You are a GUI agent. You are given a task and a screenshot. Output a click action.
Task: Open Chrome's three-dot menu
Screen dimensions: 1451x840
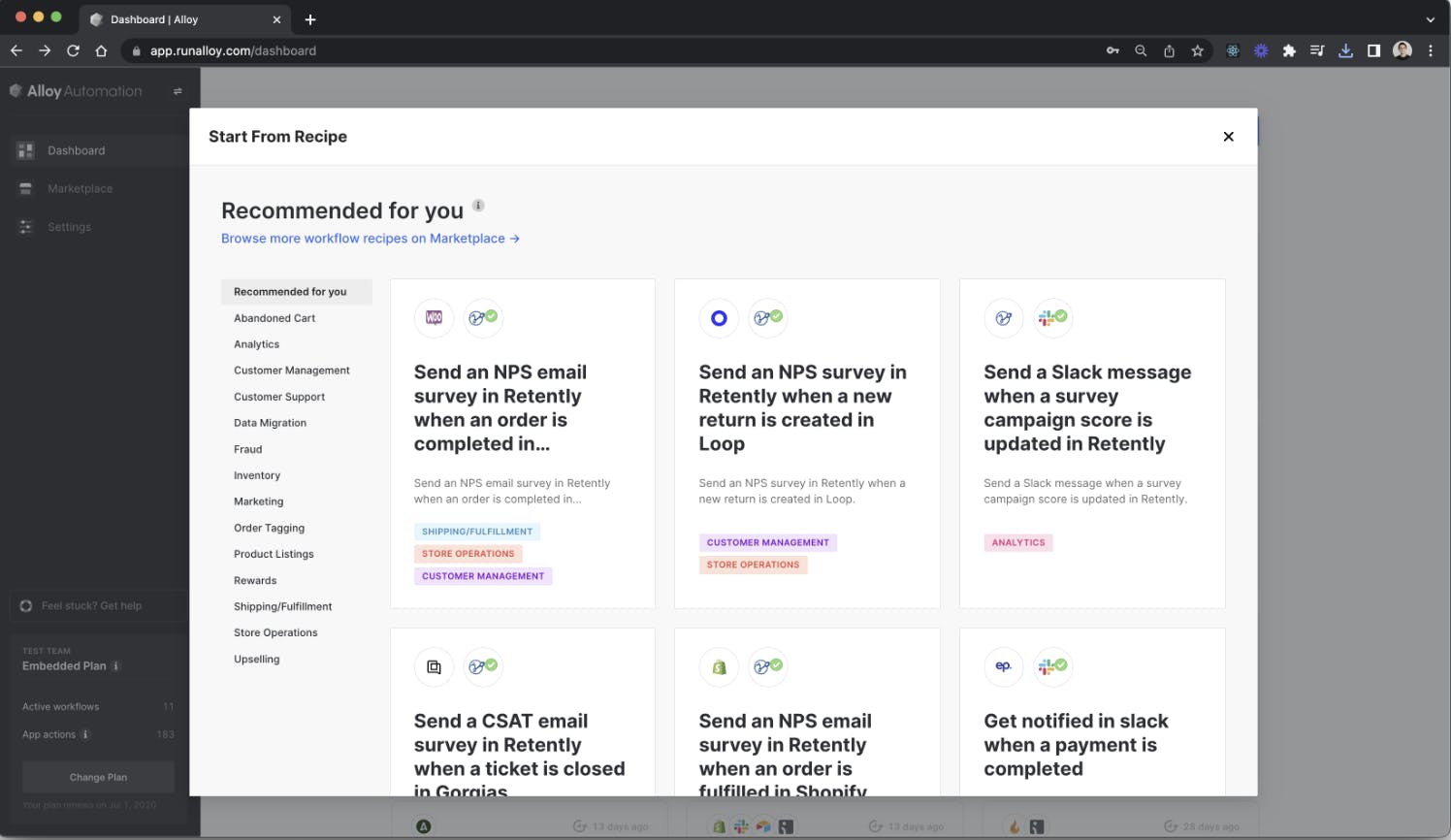pyautogui.click(x=1431, y=50)
